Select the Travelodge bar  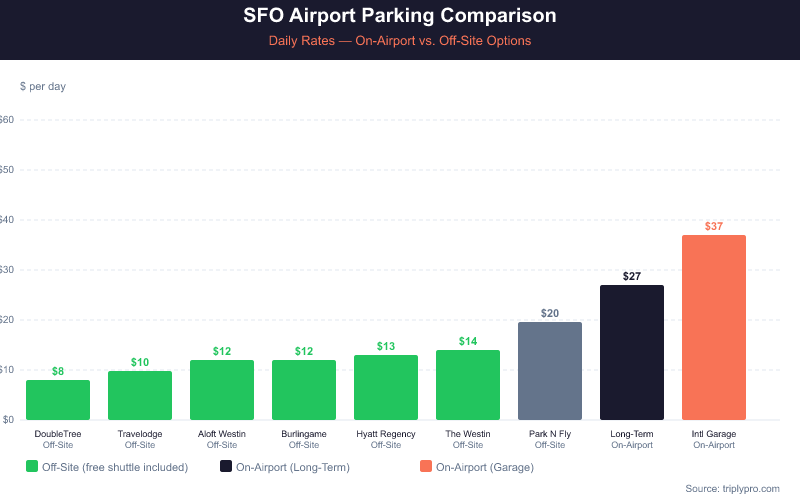140,395
